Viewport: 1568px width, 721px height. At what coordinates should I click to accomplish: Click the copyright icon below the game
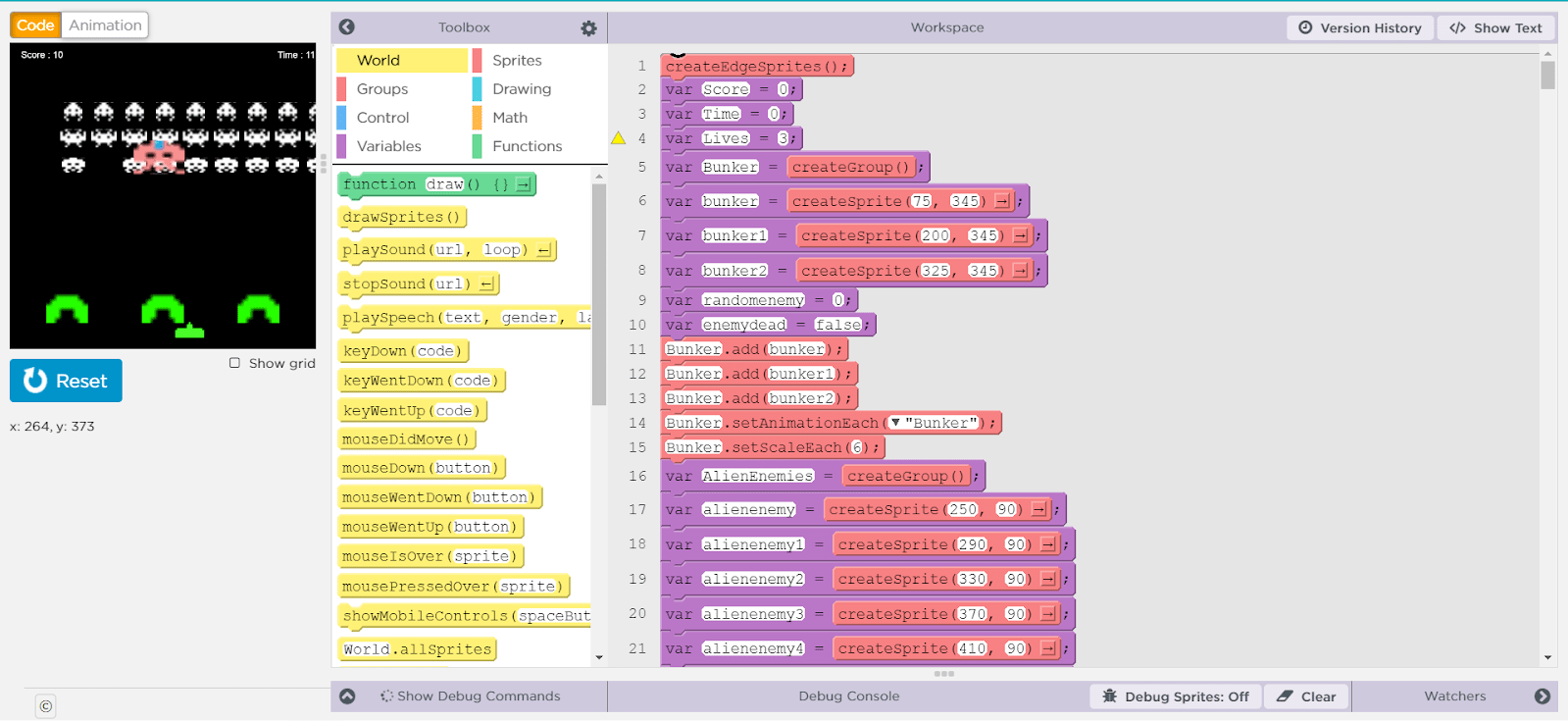46,705
